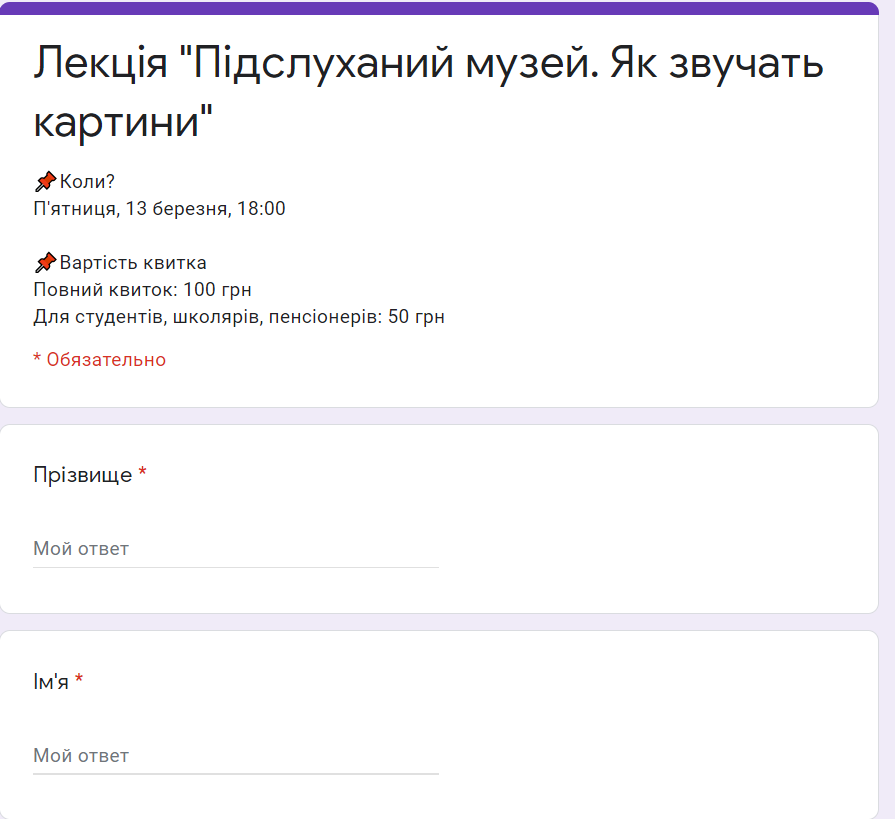Viewport: 895px width, 819px height.
Task: Click the red asterisk next to Прізвище
Action: tap(143, 474)
